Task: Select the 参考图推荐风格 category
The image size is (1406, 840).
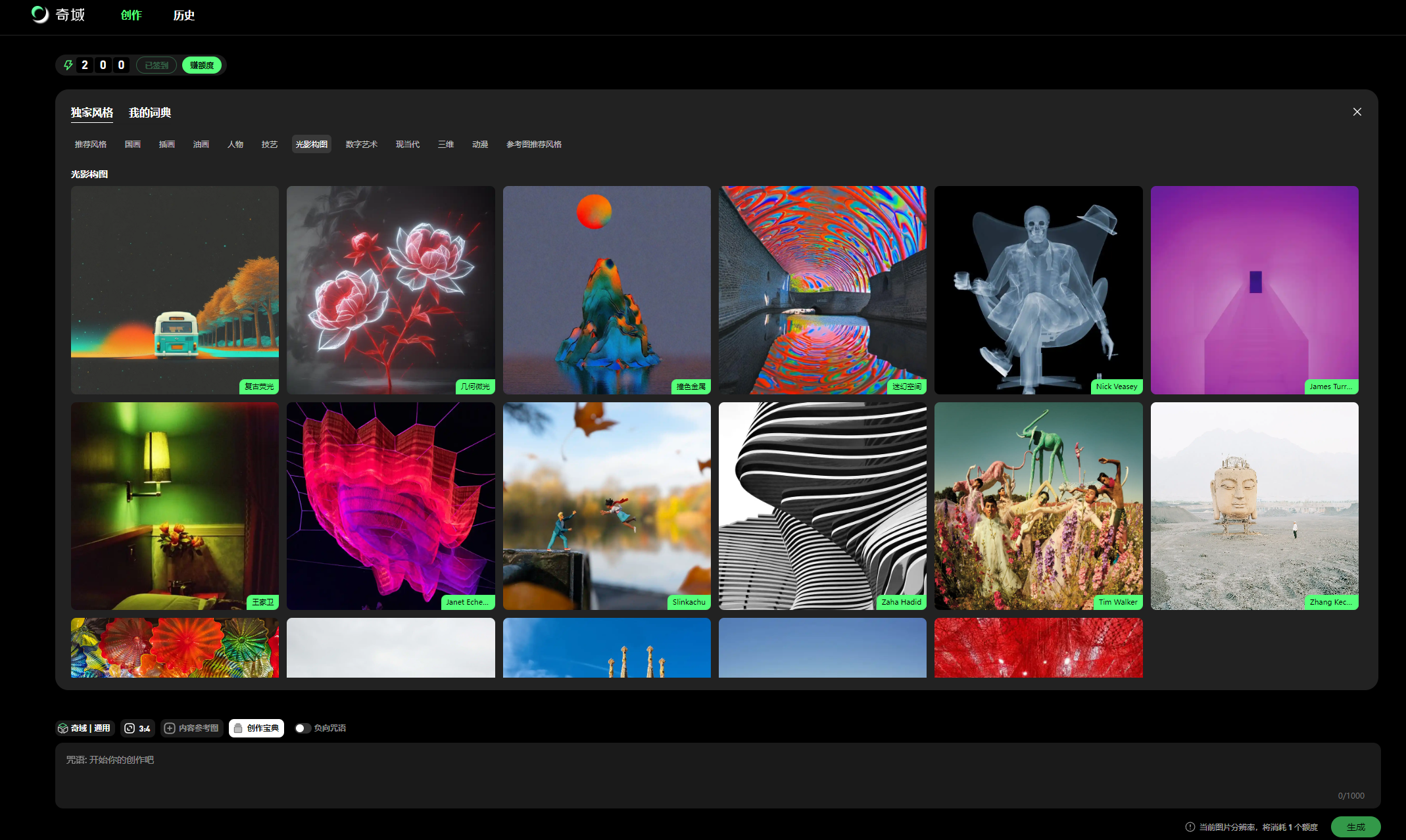Action: click(x=534, y=144)
